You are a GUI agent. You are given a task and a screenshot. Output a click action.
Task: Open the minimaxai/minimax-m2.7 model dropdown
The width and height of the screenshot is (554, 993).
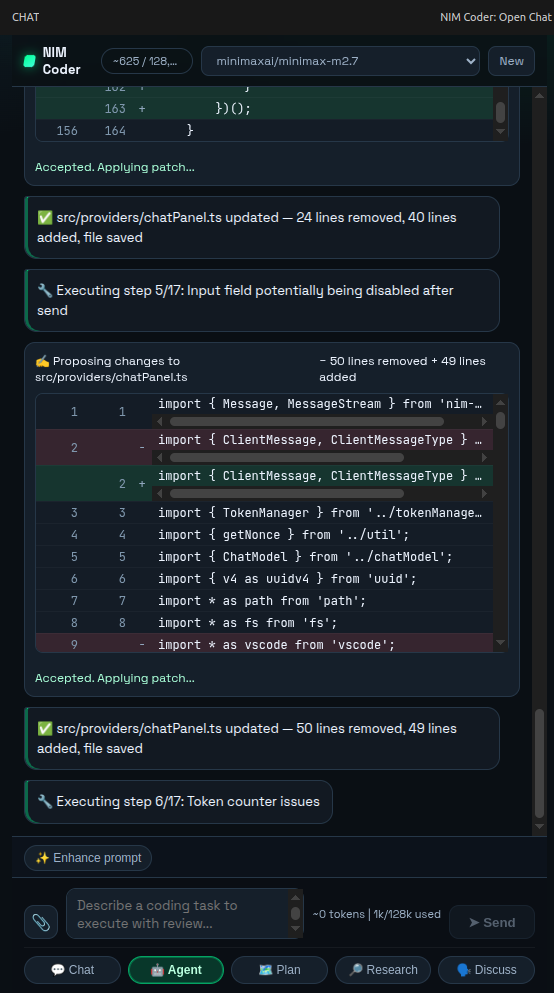[x=340, y=61]
